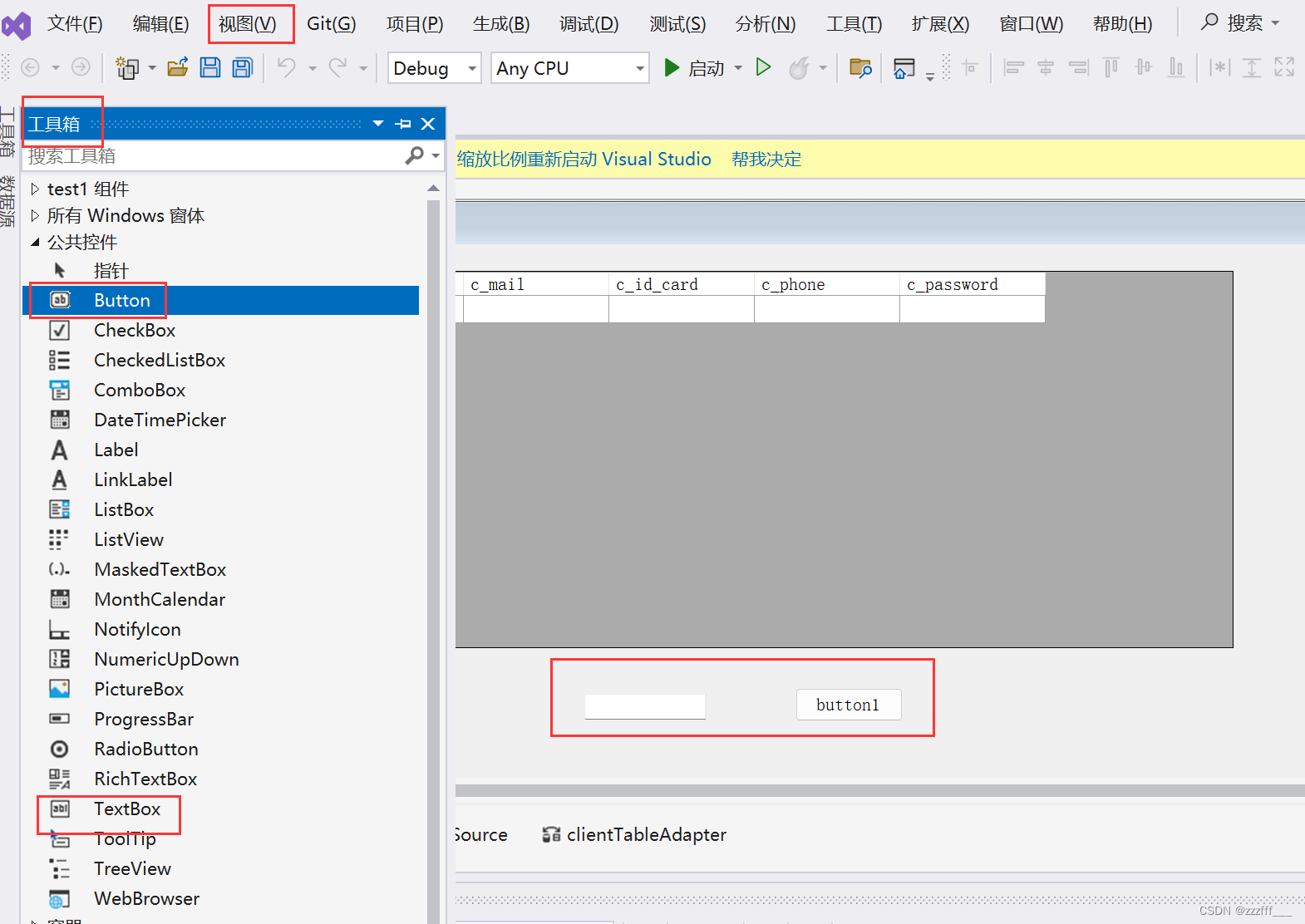Expand the 所有 Windows 窗体 group
The height and width of the screenshot is (924, 1305).
35,215
